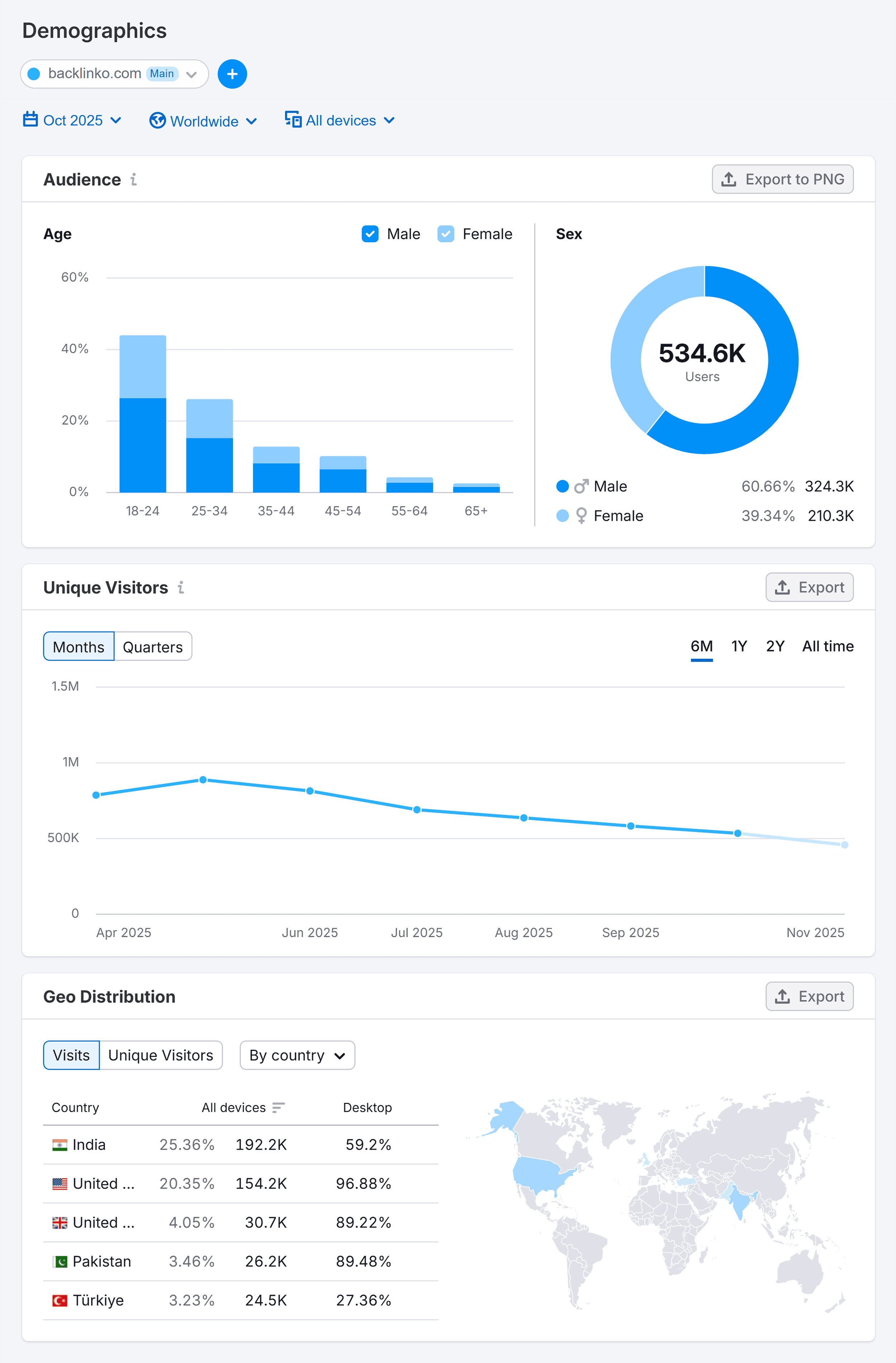Click the upload icon inside Export to PNG
This screenshot has height=1363, width=896.
[x=729, y=179]
